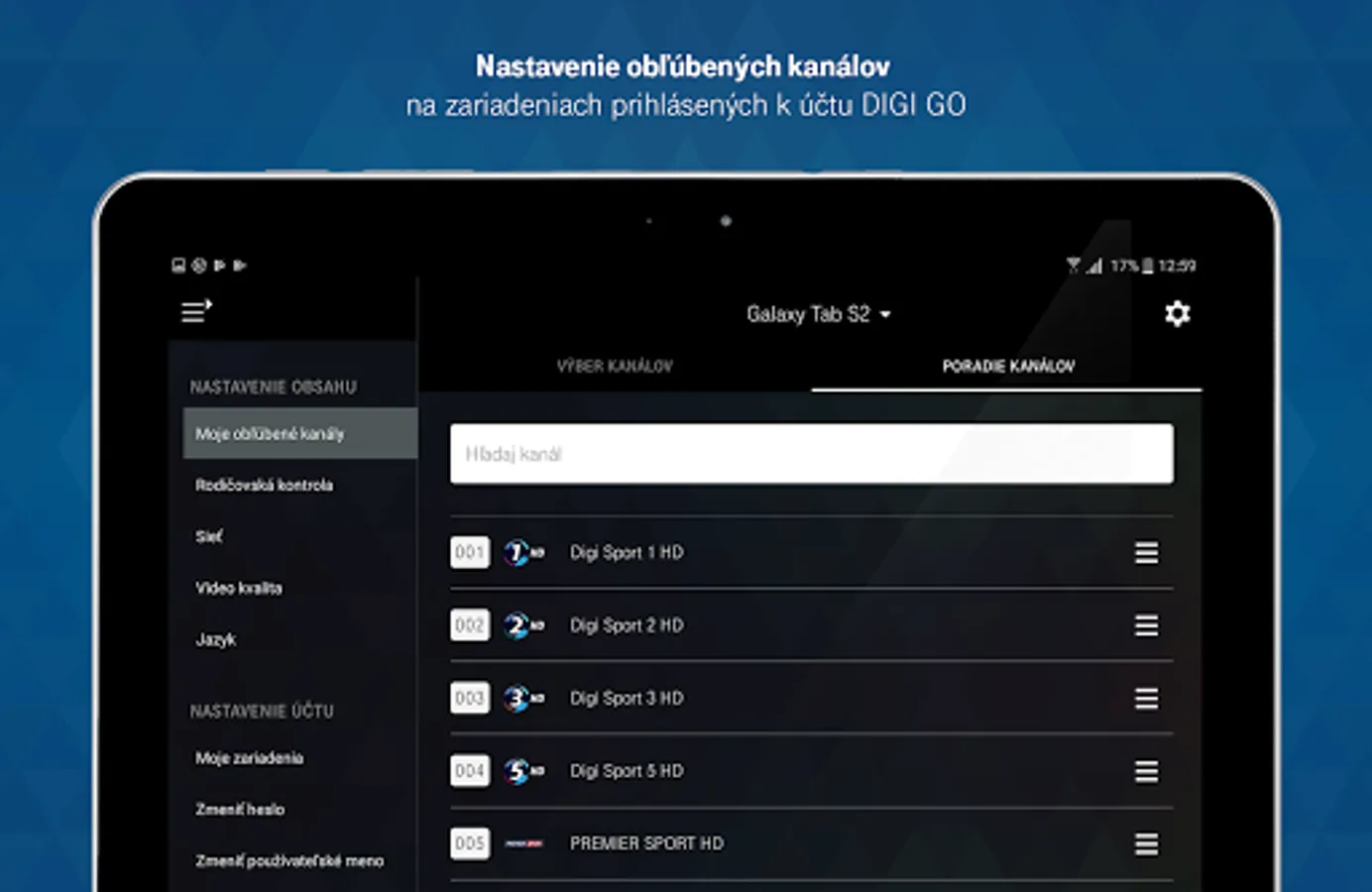Focus the Hľadaj kanál search field
The width and height of the screenshot is (1372, 892).
[x=811, y=454]
